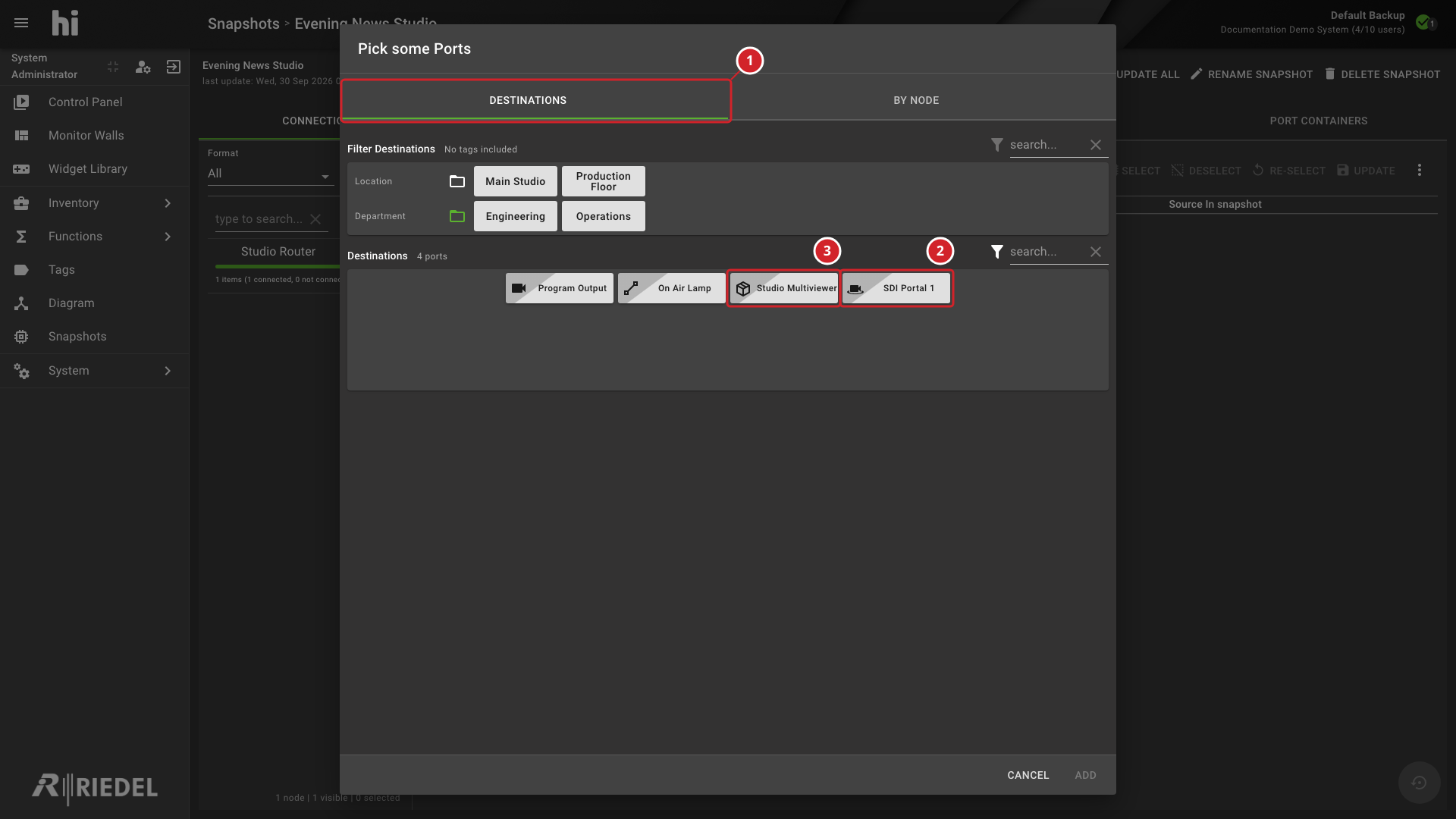The image size is (1456, 819).
Task: Click Rename Snapshot button
Action: pos(1251,74)
